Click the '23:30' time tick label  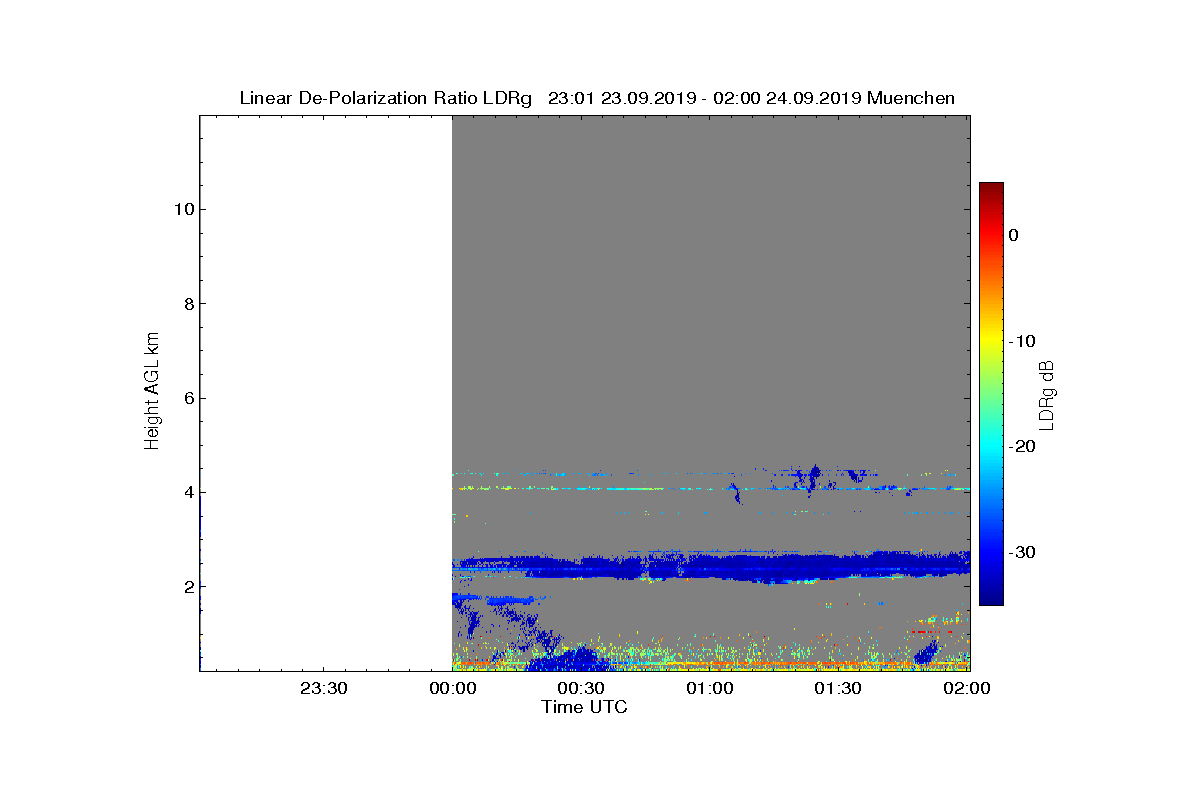point(324,689)
